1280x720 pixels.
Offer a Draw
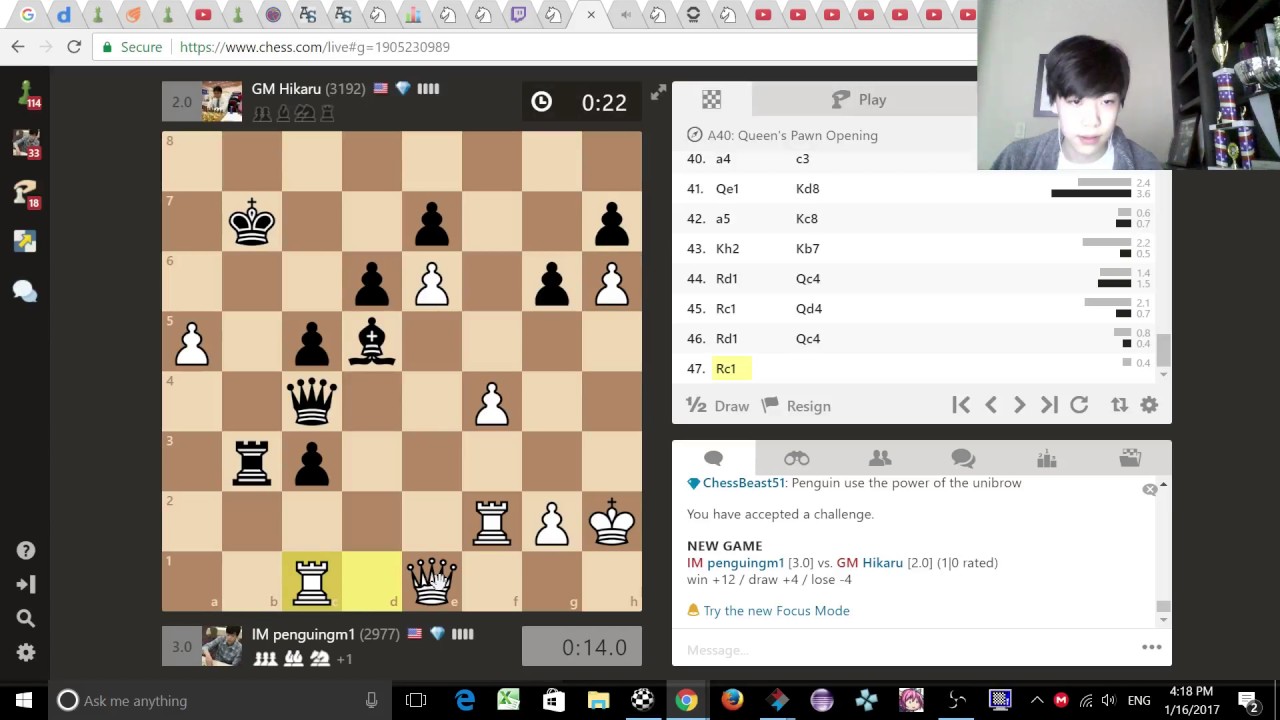coord(717,406)
